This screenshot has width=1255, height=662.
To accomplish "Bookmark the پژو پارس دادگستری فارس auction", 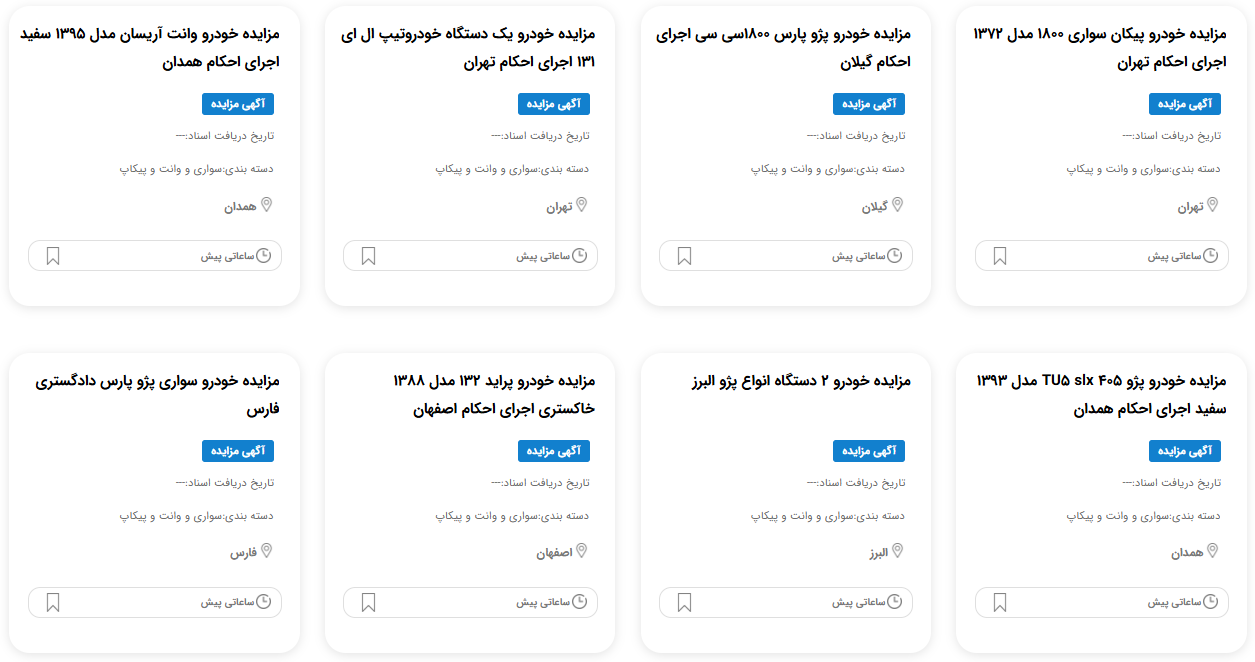I will [53, 603].
